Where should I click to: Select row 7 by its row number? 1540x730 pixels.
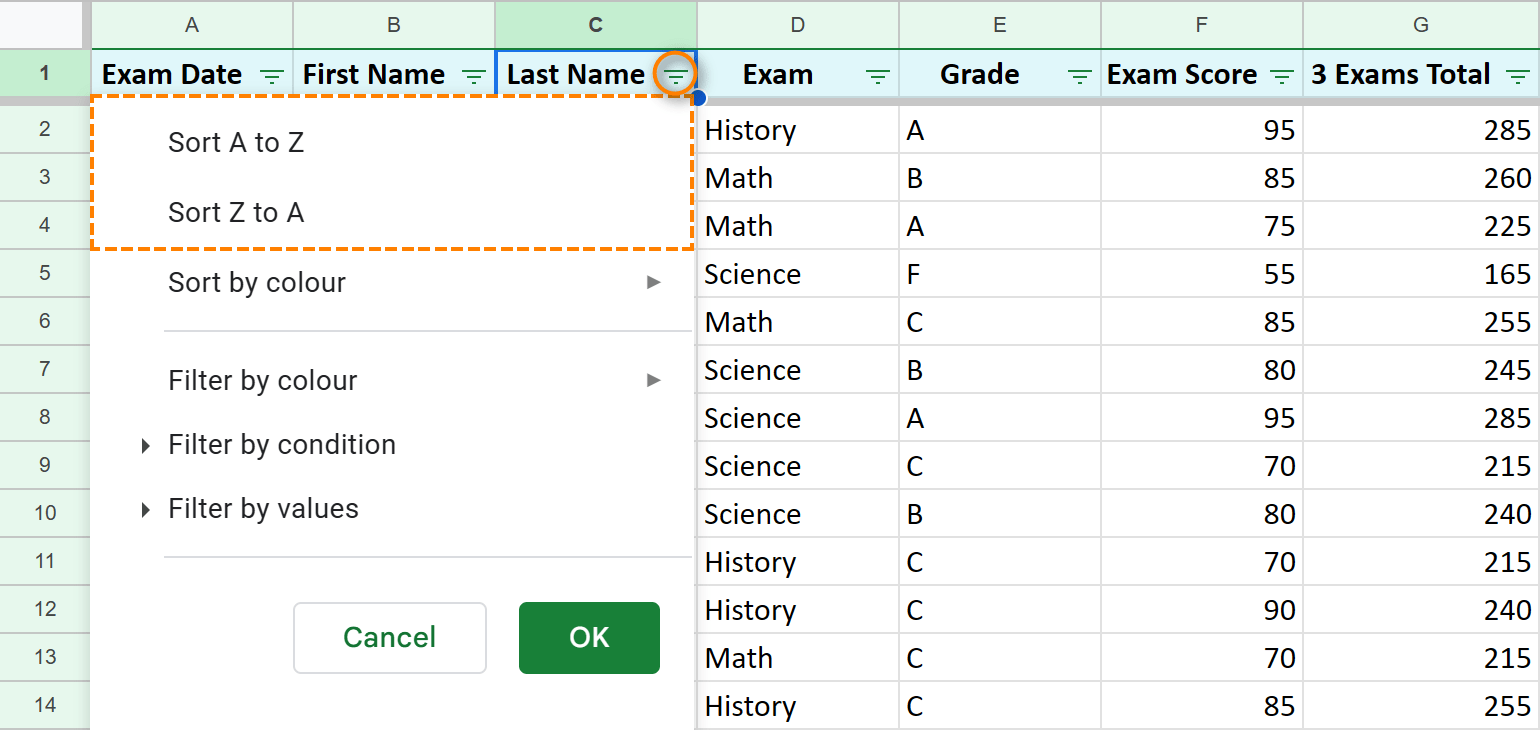click(45, 368)
